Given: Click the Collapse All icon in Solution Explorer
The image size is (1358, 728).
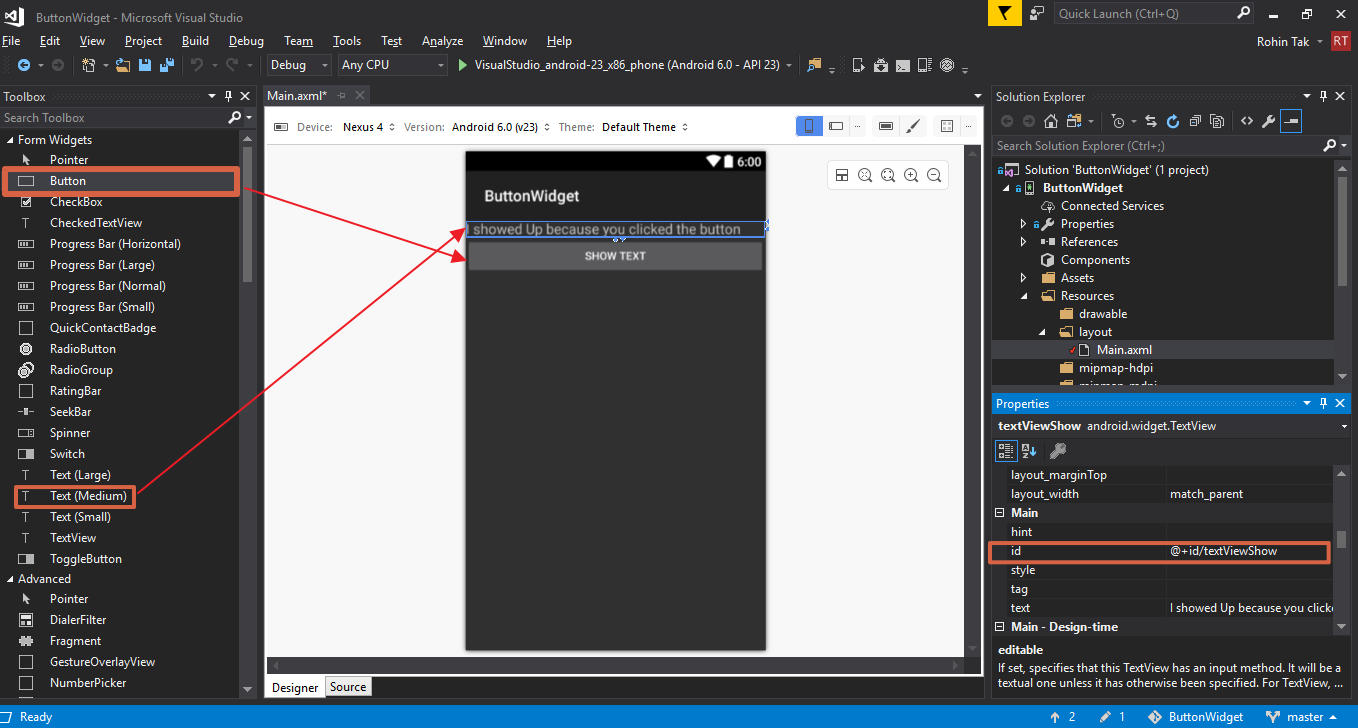Looking at the screenshot, I should 1195,121.
